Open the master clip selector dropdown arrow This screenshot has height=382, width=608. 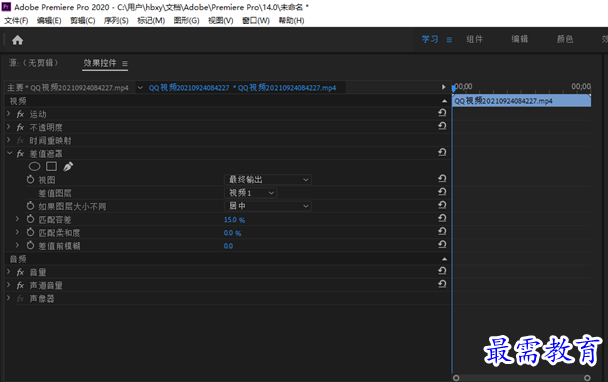(140, 88)
